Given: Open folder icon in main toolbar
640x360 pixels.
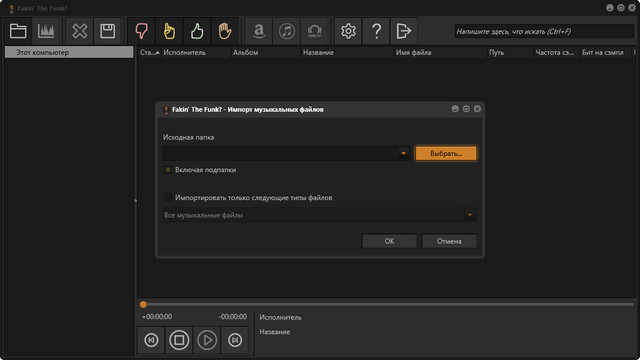Looking at the screenshot, I should coord(18,31).
